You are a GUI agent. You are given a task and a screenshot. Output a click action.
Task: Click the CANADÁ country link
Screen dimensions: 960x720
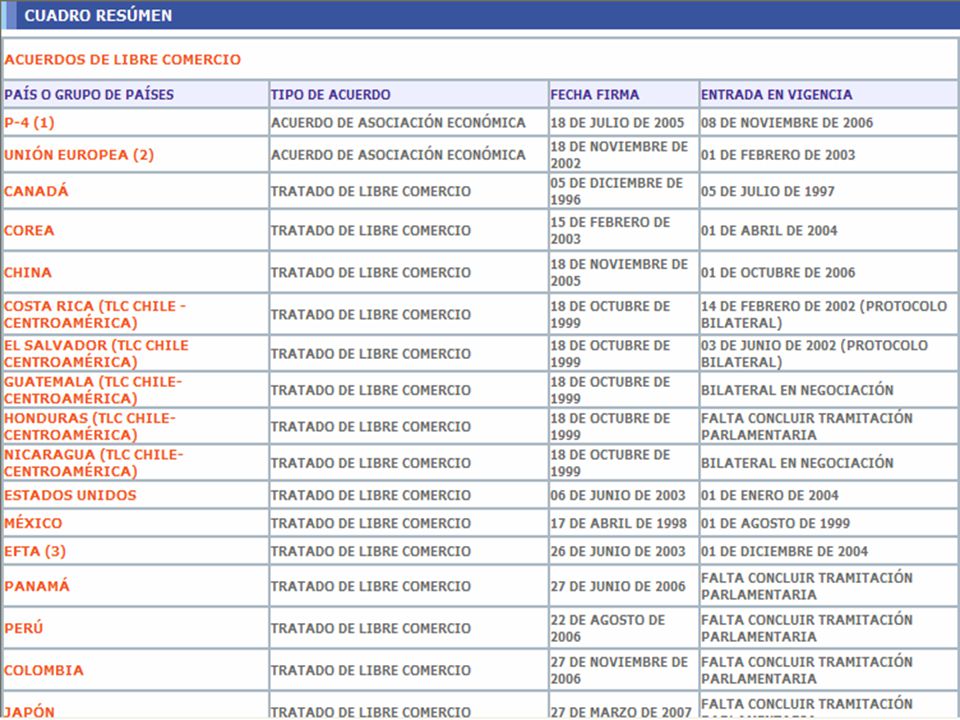pyautogui.click(x=36, y=191)
